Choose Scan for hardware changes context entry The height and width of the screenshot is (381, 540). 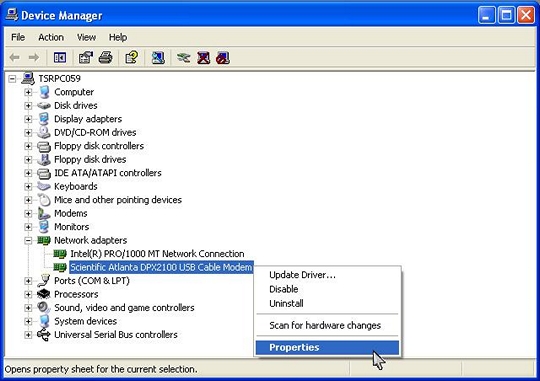click(327, 325)
